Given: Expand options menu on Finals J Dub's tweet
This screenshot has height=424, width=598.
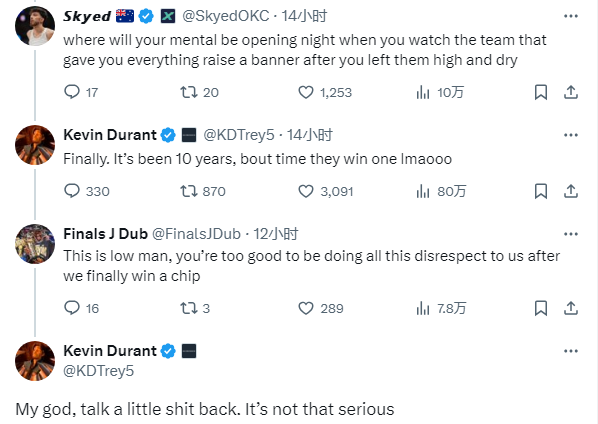Looking at the screenshot, I should [571, 234].
